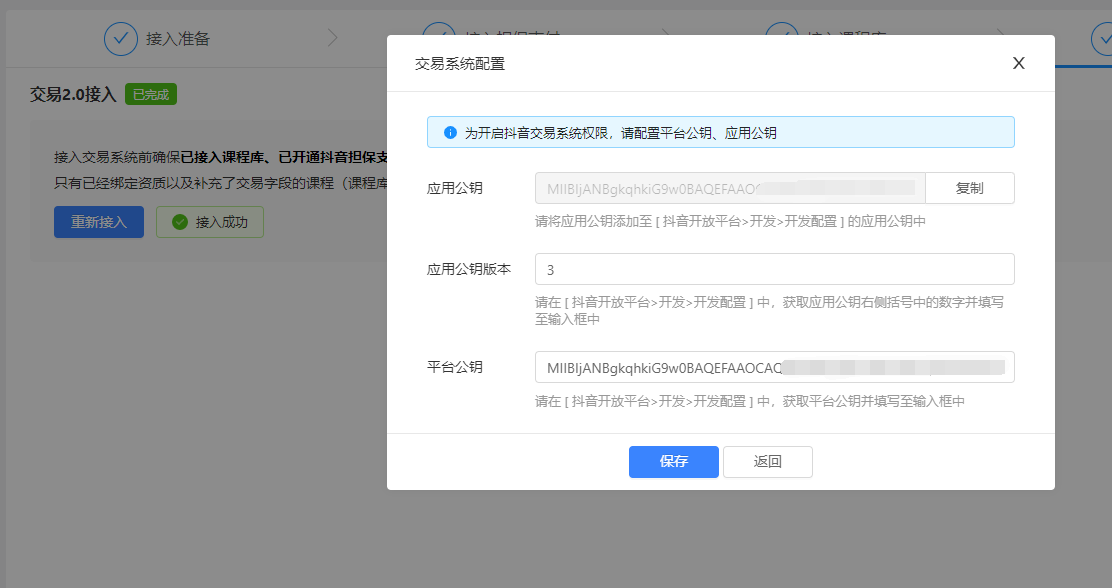Click the 平台公钥 label
This screenshot has width=1112, height=588.
[x=455, y=367]
